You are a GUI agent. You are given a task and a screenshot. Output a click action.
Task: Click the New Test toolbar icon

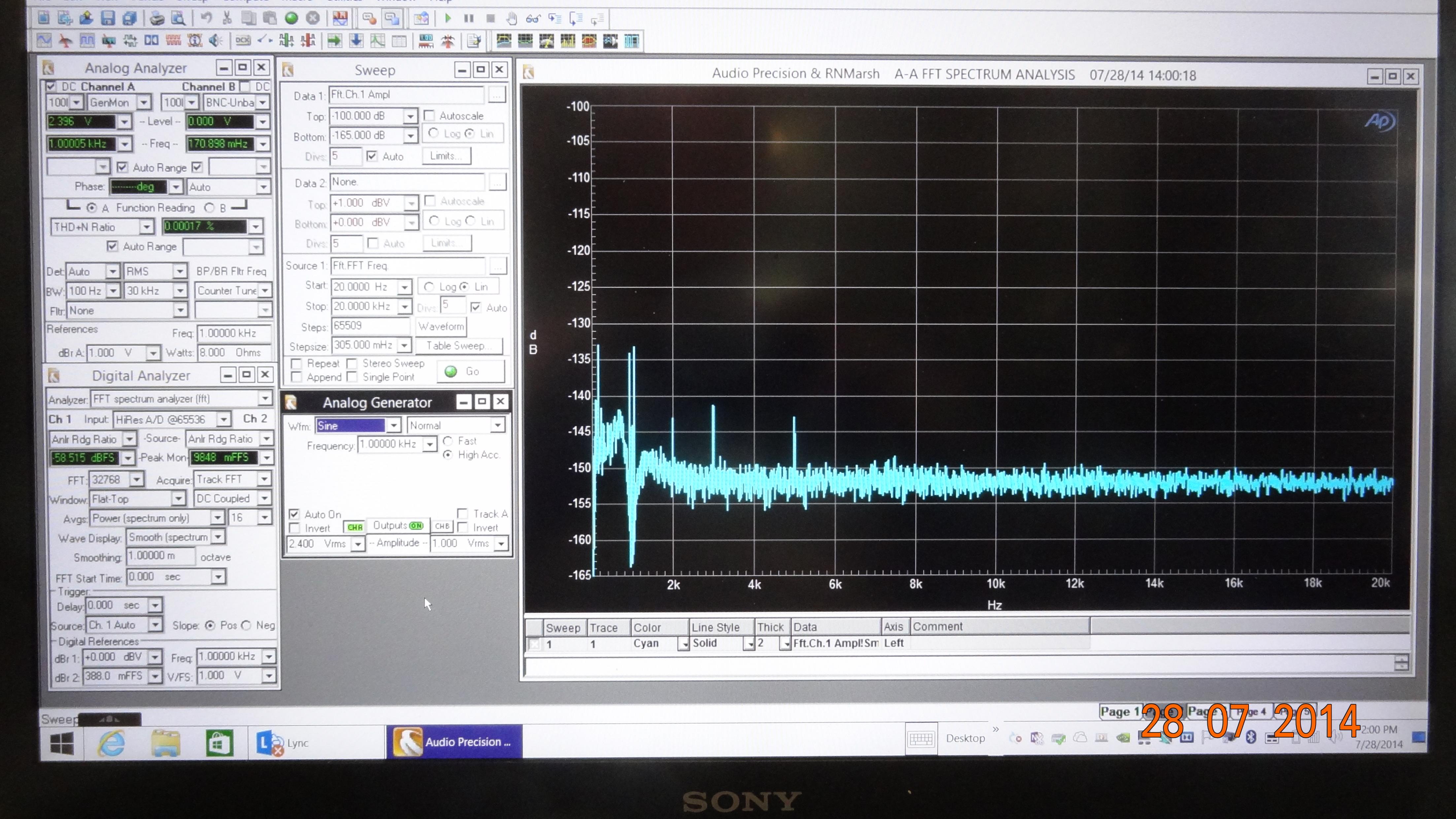click(x=44, y=18)
